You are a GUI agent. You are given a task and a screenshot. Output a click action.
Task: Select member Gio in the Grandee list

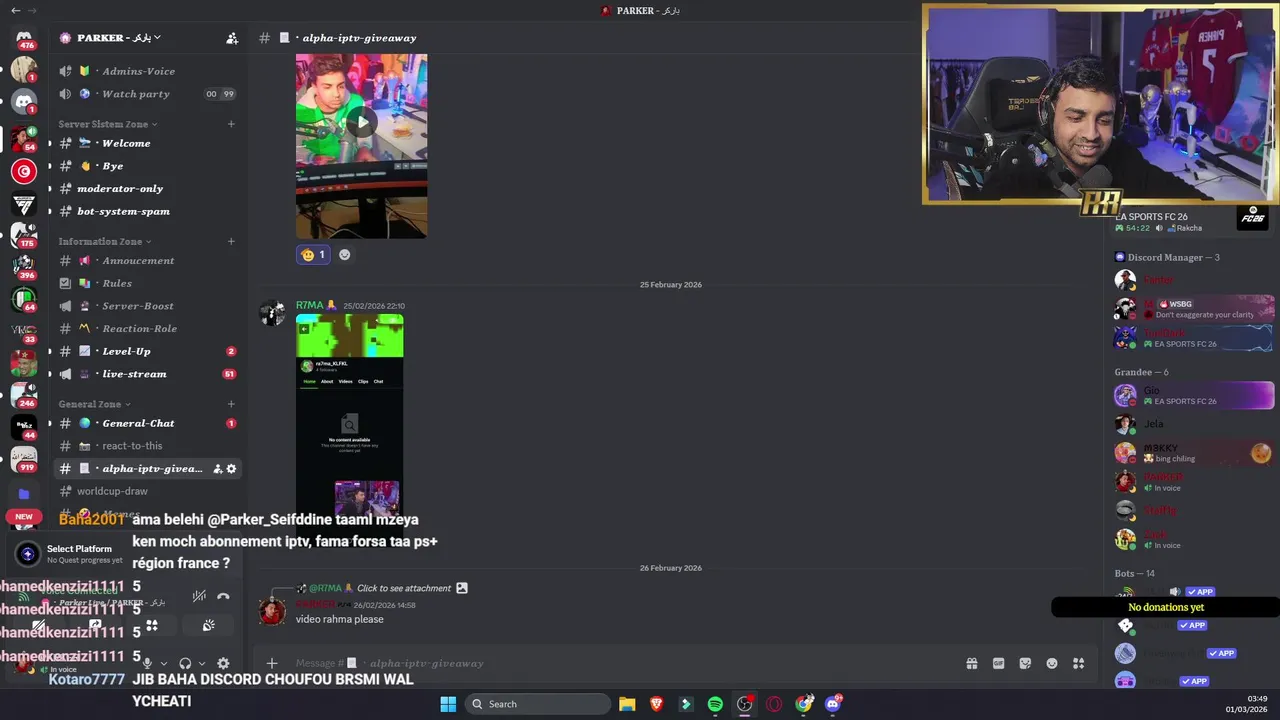point(1194,395)
